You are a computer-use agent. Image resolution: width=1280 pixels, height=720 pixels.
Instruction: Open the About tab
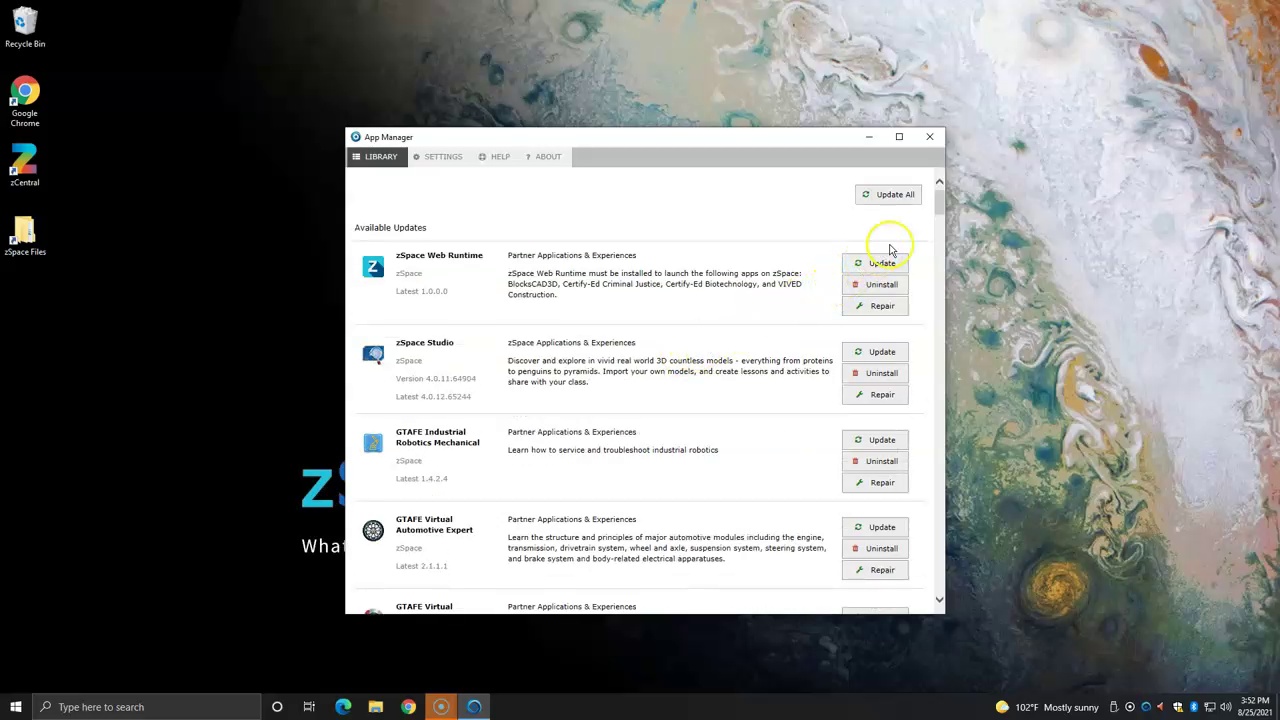[x=542, y=157]
